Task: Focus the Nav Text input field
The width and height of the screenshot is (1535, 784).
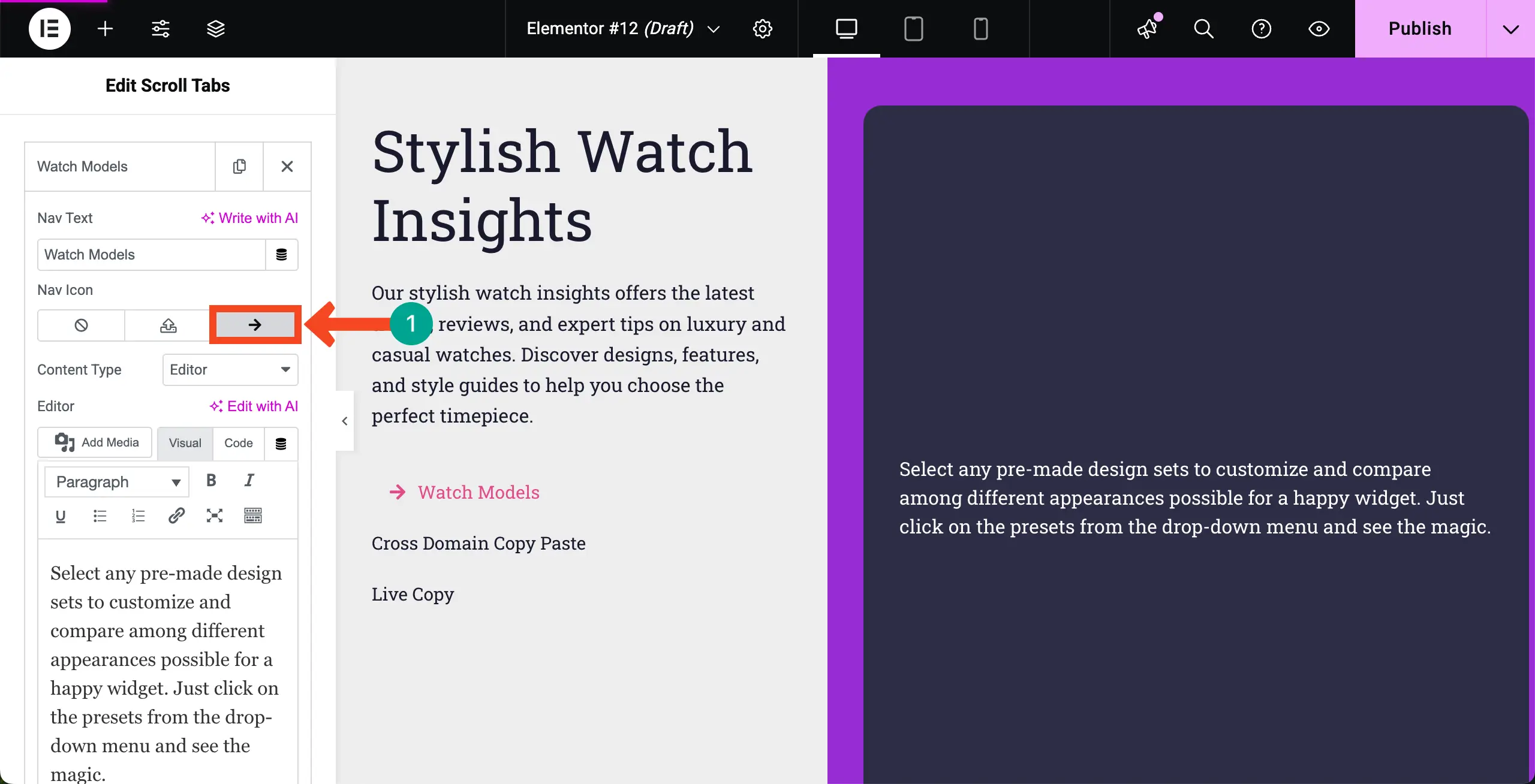Action: 151,254
